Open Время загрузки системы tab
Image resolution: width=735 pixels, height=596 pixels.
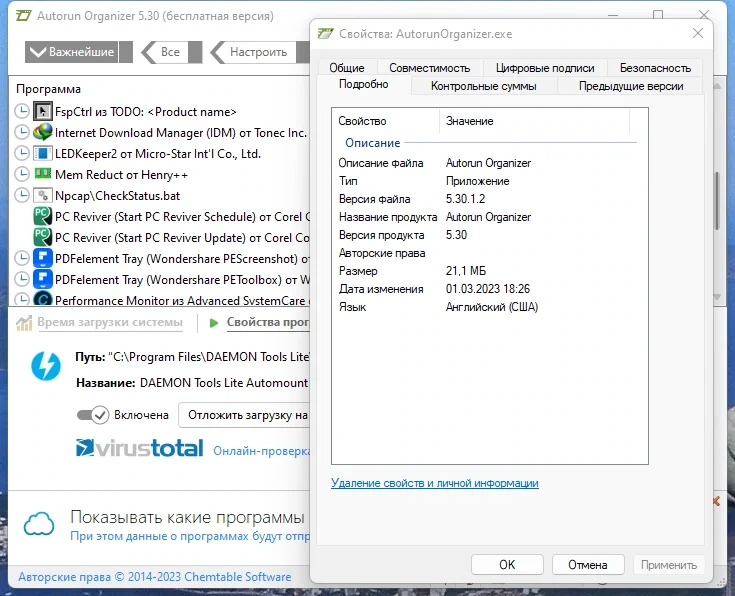[110, 322]
